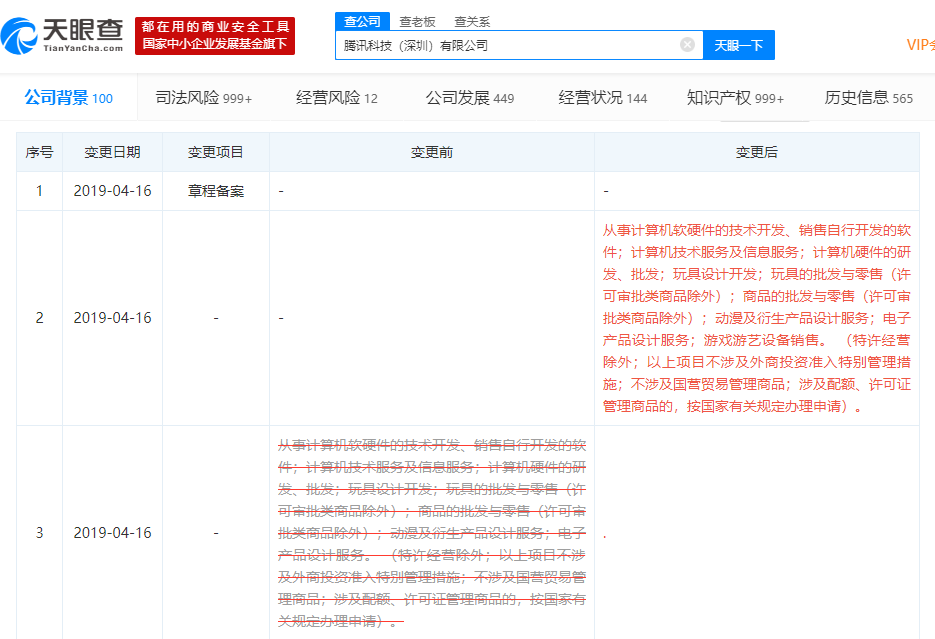Select the 2019-04-16 date in row 1
Image resolution: width=935 pixels, height=639 pixels.
[112, 191]
